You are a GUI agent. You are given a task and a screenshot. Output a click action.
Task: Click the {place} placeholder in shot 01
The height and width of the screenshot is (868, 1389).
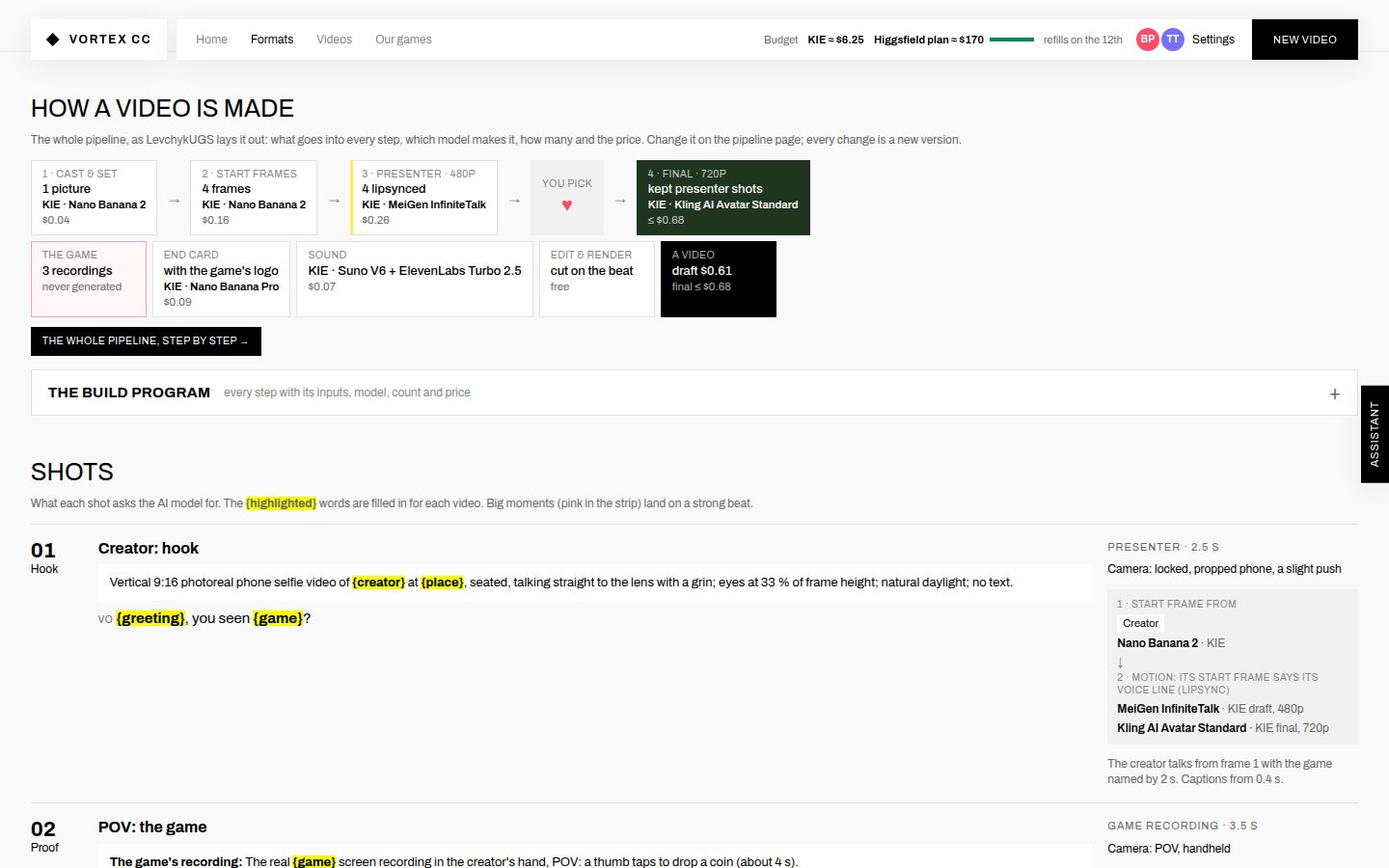[443, 583]
